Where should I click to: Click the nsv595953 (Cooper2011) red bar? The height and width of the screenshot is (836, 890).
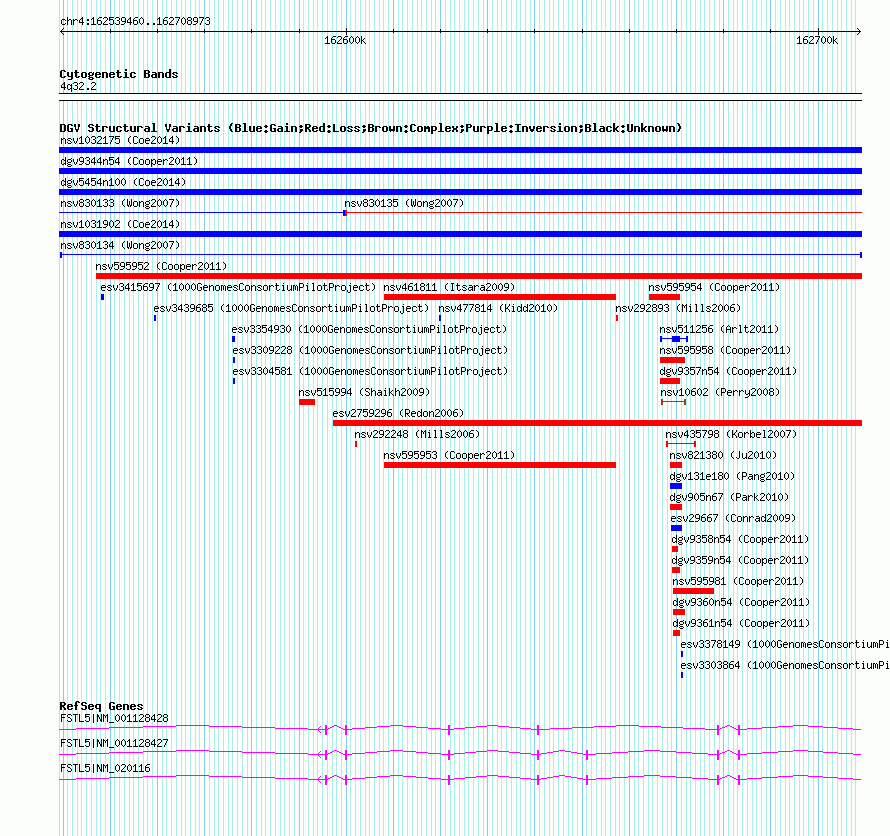point(499,465)
